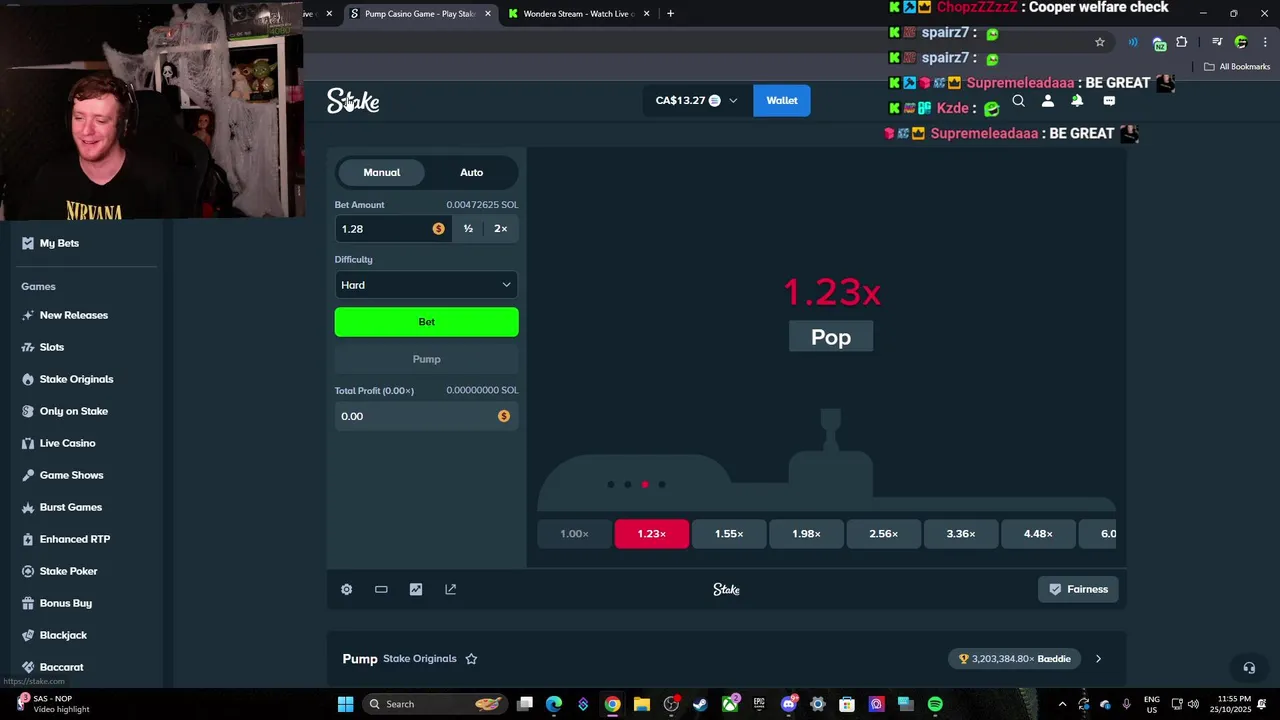Click the green Bet button

point(426,322)
